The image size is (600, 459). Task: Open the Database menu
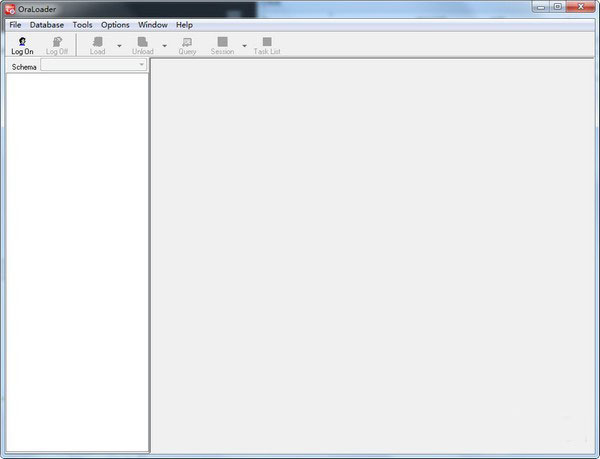point(47,25)
